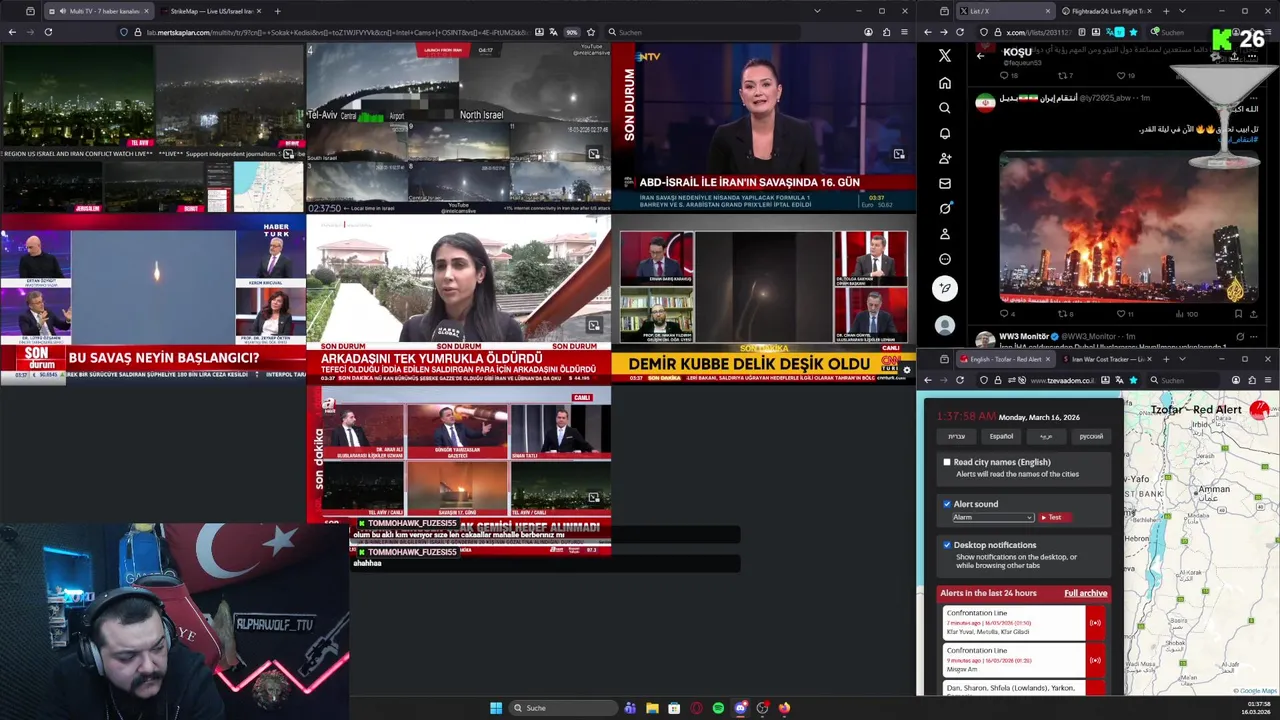This screenshot has height=720, width=1280.
Task: Open Confrontation Line Misgav Am alert
Action: (1013, 660)
